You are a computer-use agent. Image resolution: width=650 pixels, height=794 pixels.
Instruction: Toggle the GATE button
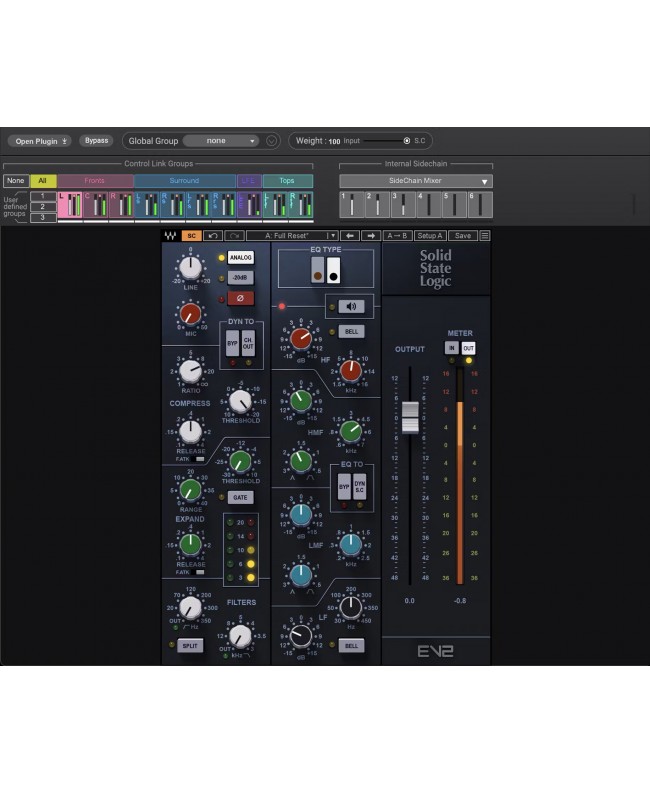coord(240,498)
